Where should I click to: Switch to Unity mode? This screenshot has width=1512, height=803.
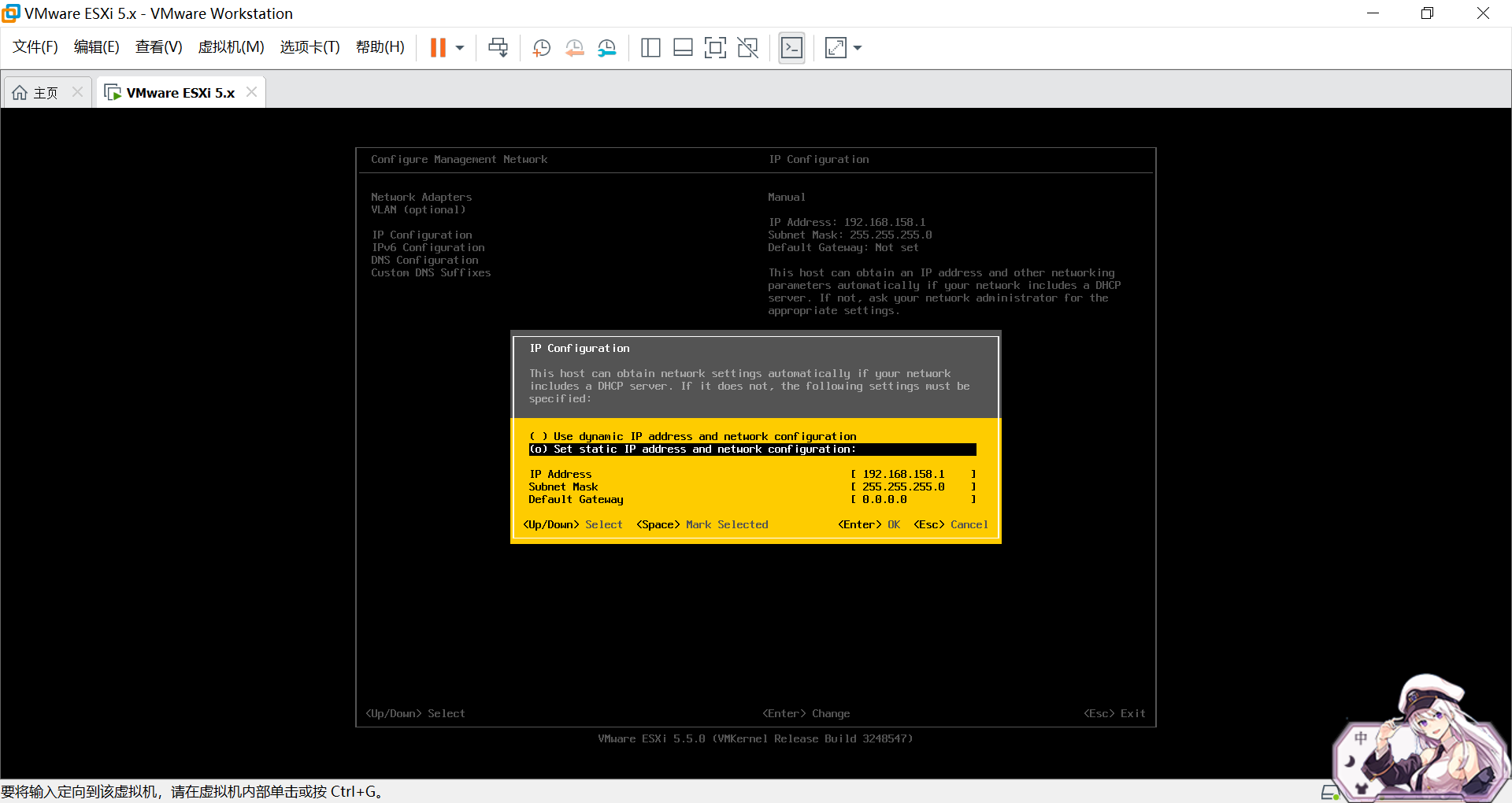point(747,48)
